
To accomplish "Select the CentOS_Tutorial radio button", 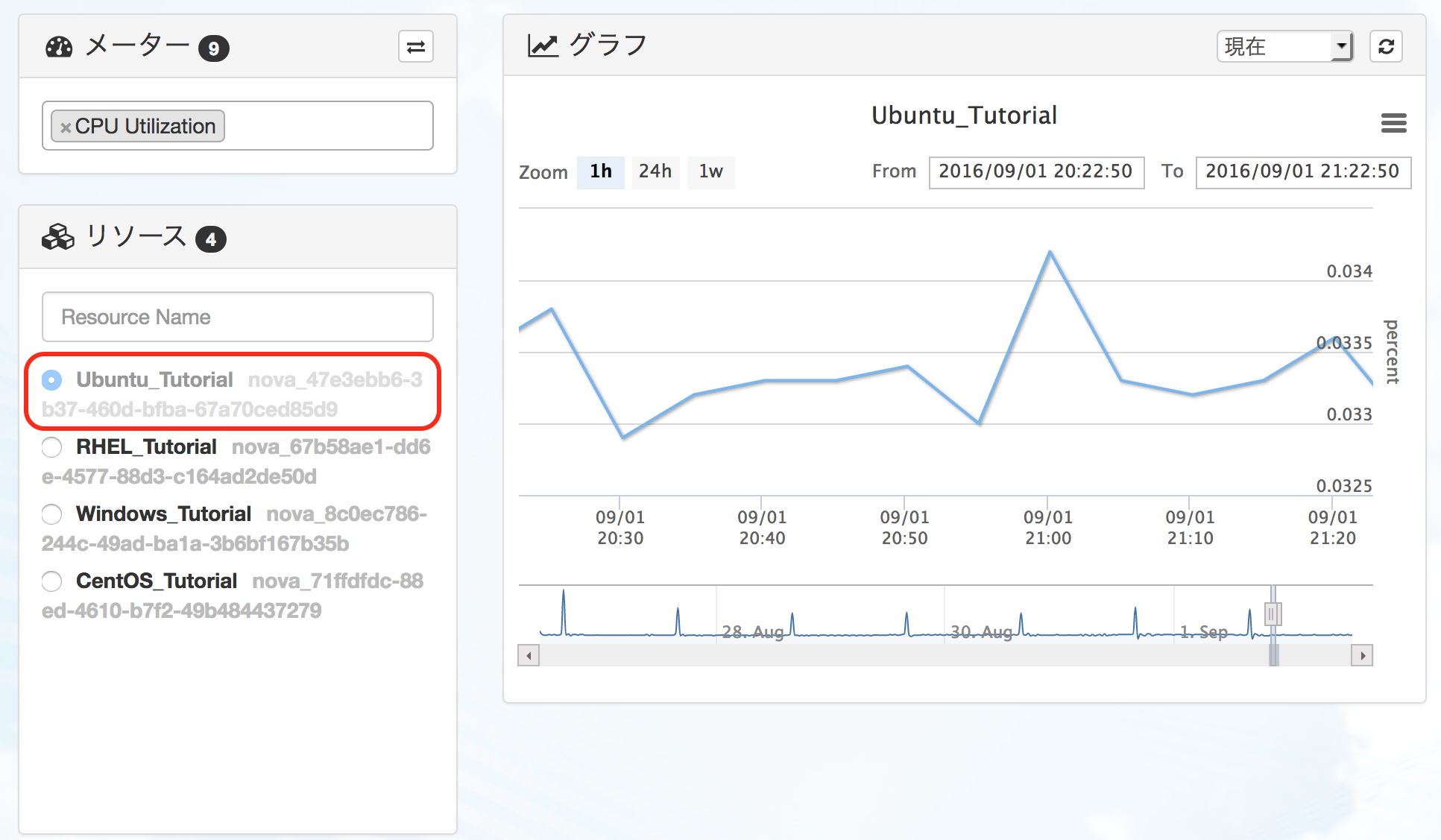I will coord(52,581).
